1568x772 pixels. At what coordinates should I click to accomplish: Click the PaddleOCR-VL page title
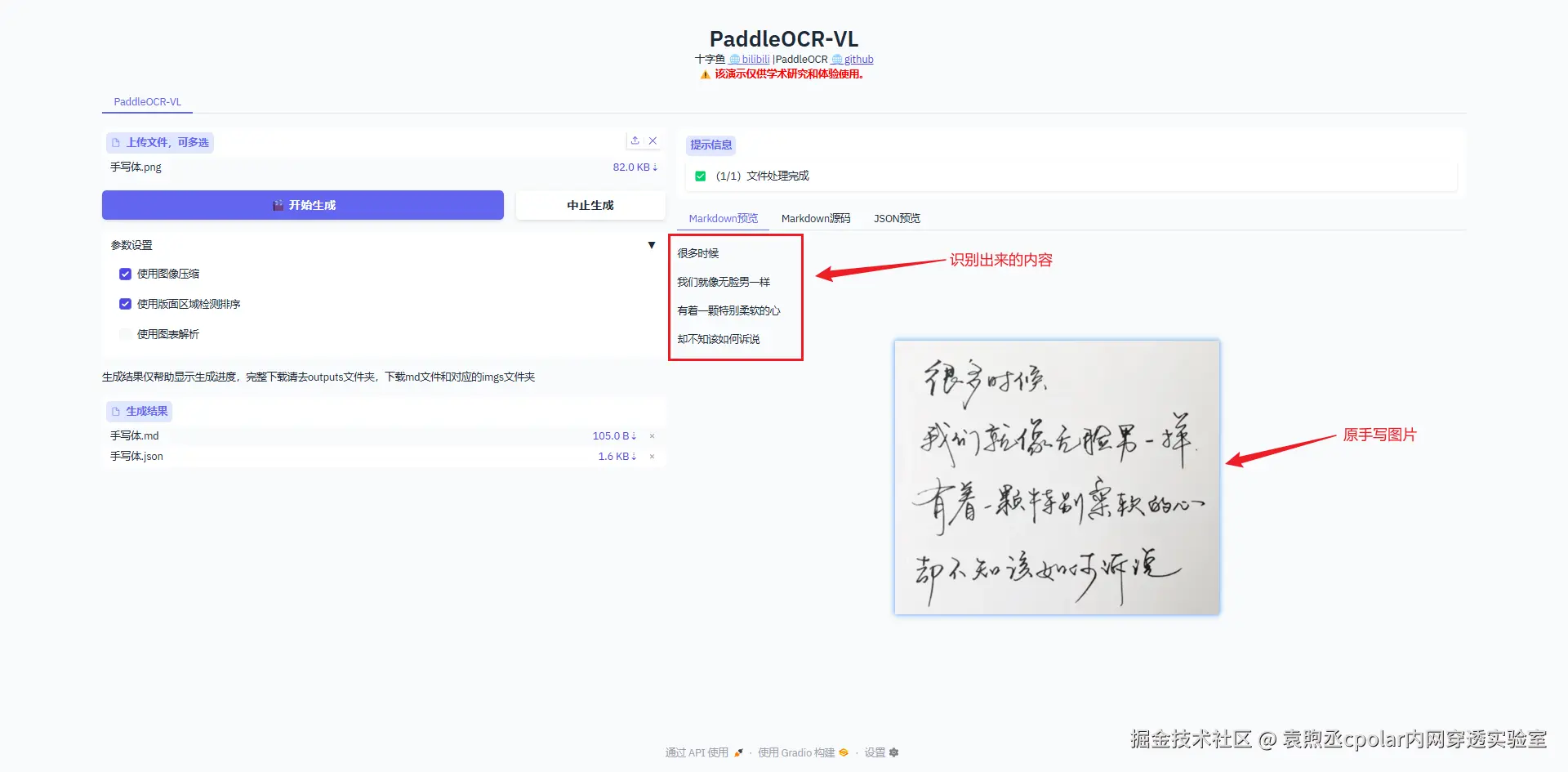pos(784,38)
